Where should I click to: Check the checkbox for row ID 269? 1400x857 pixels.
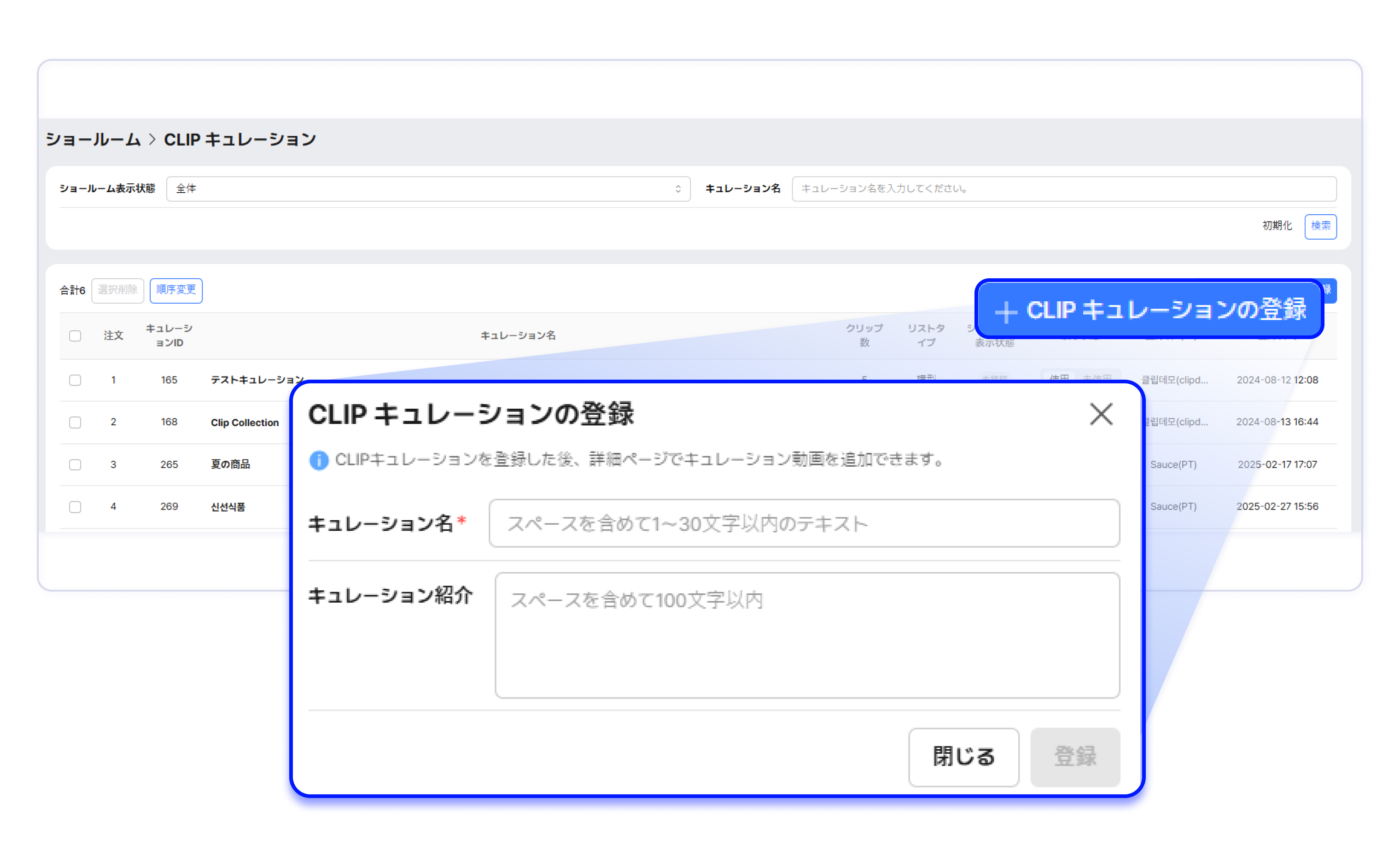(75, 506)
